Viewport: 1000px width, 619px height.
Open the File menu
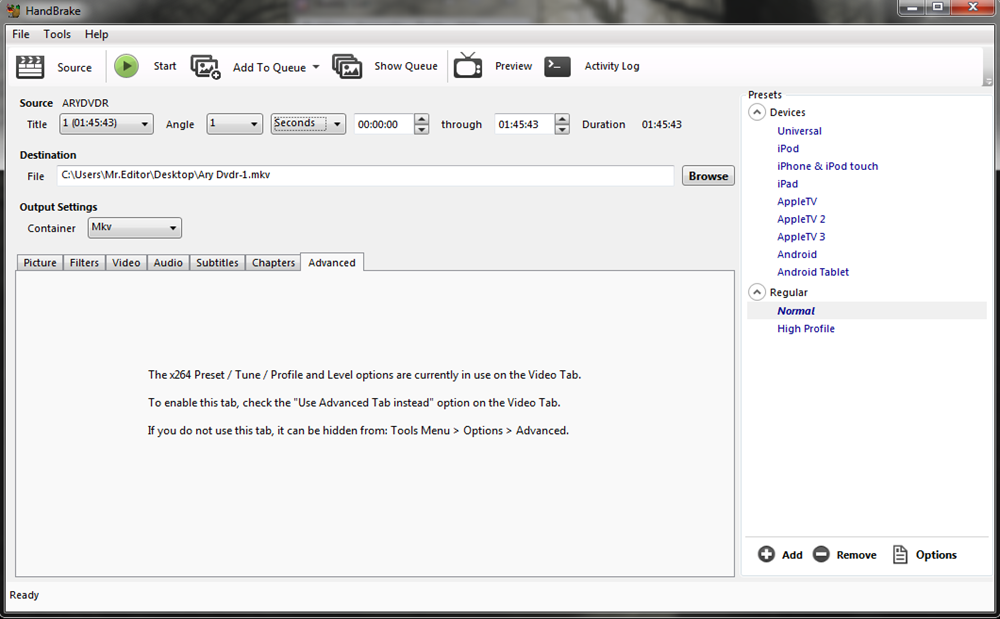tap(21, 34)
